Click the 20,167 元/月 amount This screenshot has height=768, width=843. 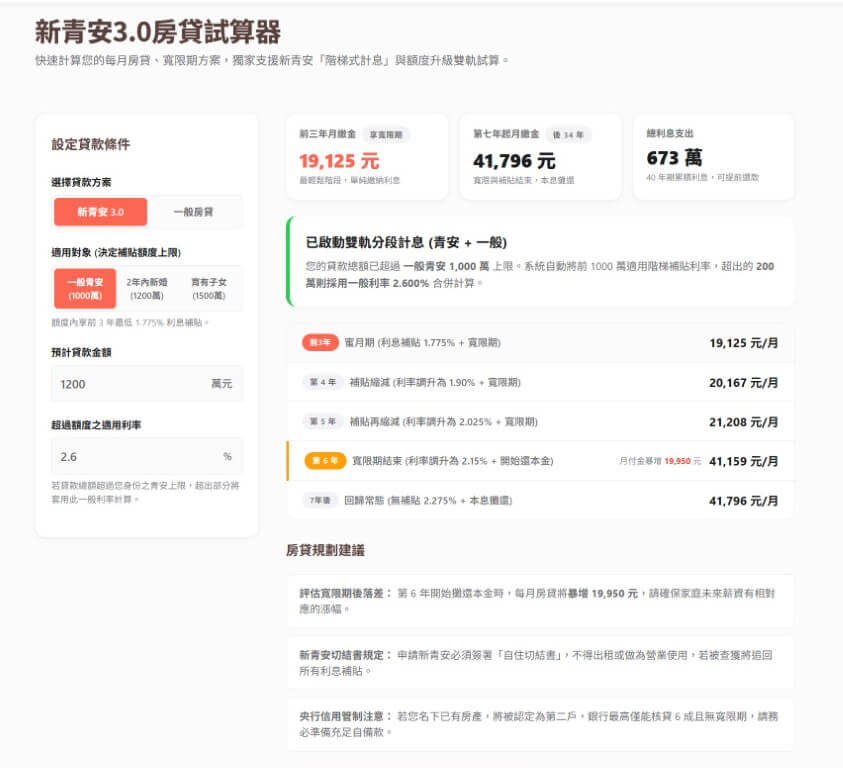(x=744, y=383)
